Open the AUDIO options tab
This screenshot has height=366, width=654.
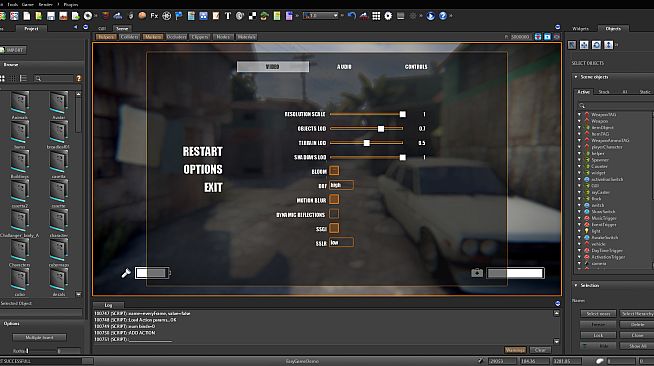pos(344,67)
